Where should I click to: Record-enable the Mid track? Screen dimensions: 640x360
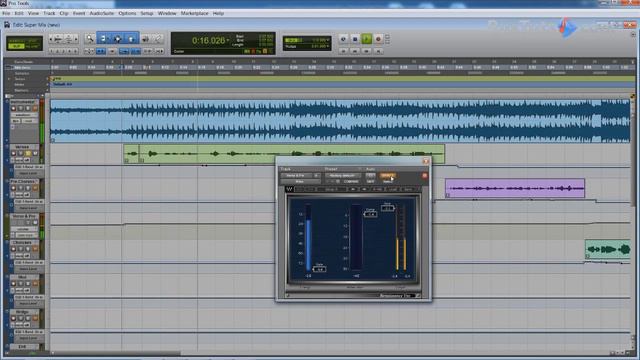[x=13, y=284]
